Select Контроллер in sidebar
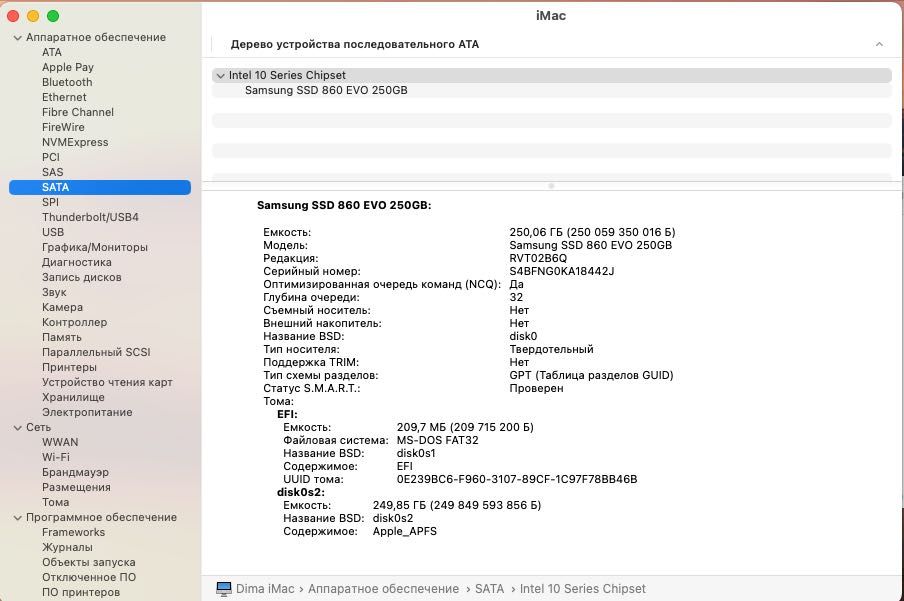This screenshot has width=904, height=601. click(x=74, y=322)
